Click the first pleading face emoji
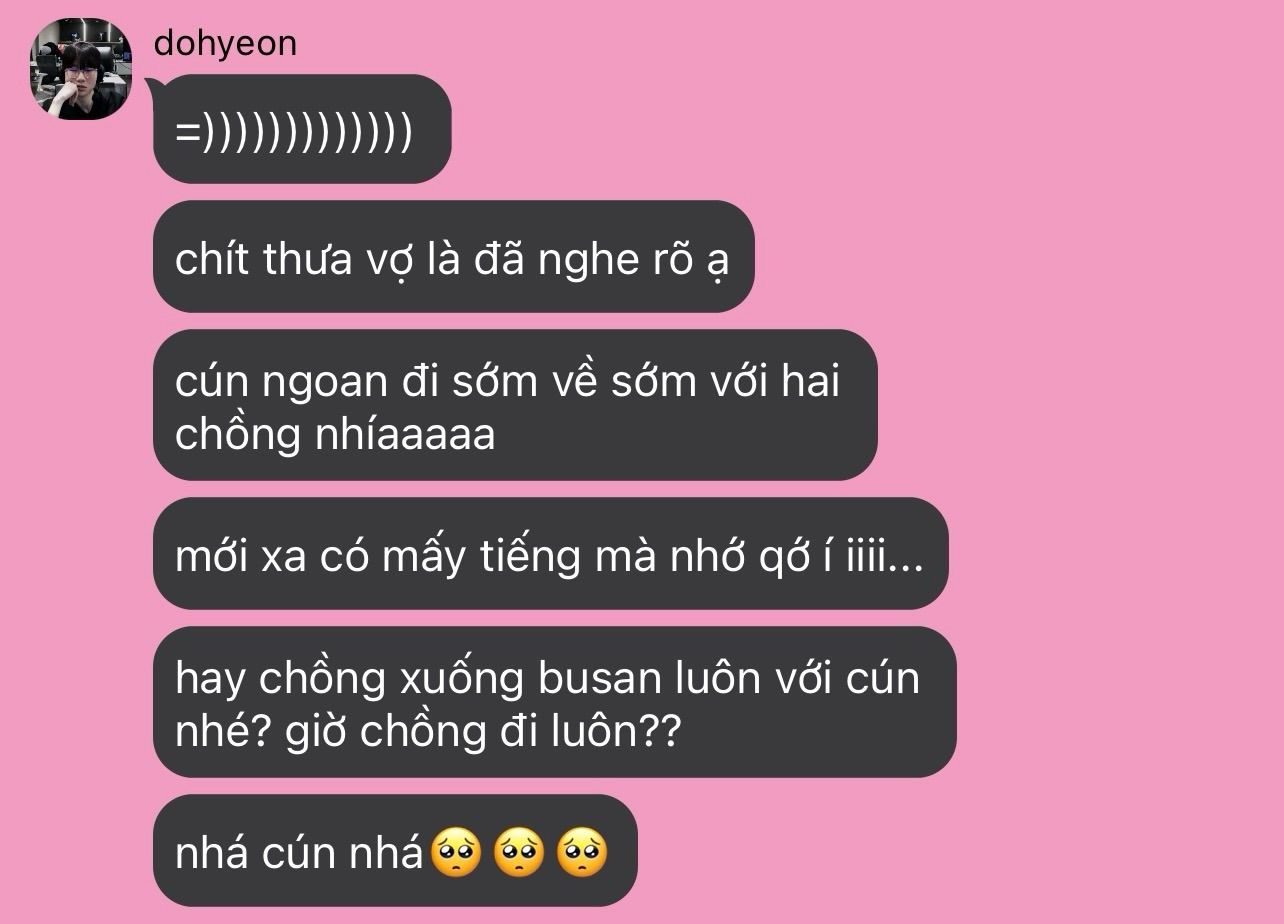Viewport: 1284px width, 924px height. click(456, 854)
